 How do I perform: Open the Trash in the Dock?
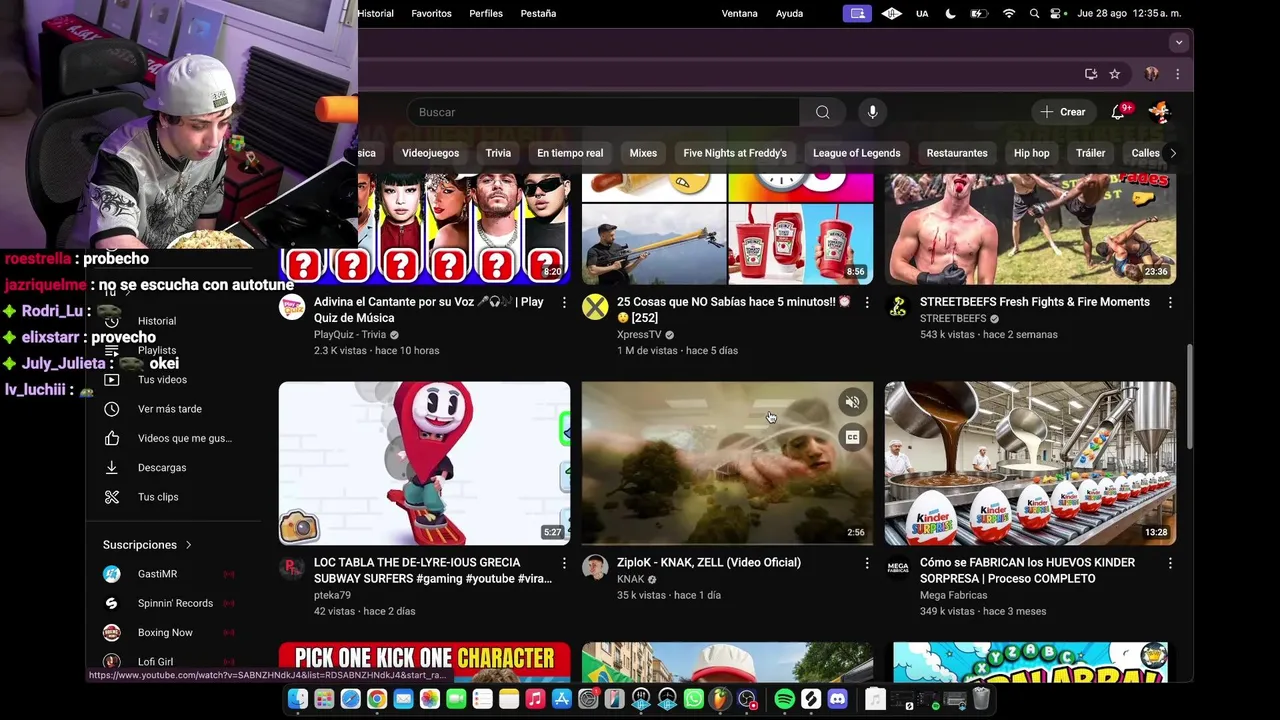pos(981,700)
